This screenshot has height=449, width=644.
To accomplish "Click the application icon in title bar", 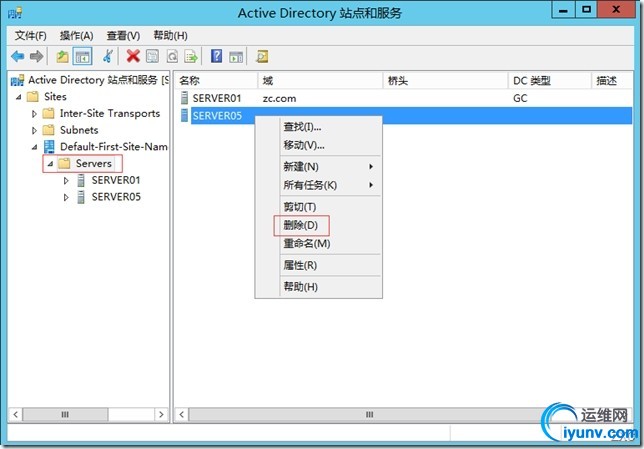I will point(15,13).
